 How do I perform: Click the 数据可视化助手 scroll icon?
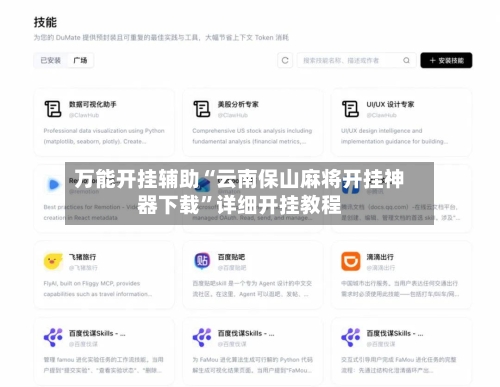click(53, 109)
